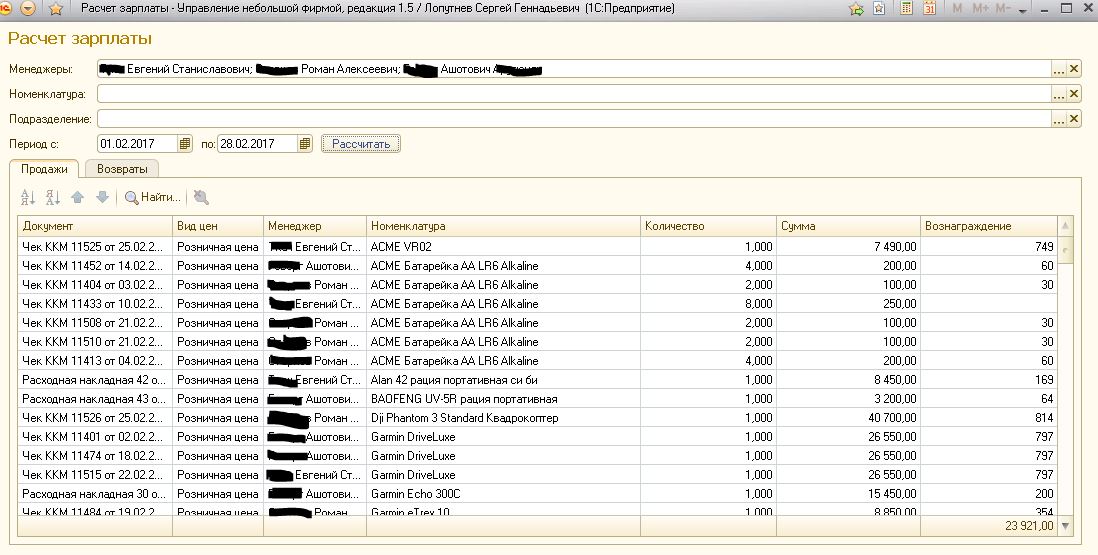Open date picker for period end 28.02.2017
The width and height of the screenshot is (1098, 555).
tap(305, 144)
